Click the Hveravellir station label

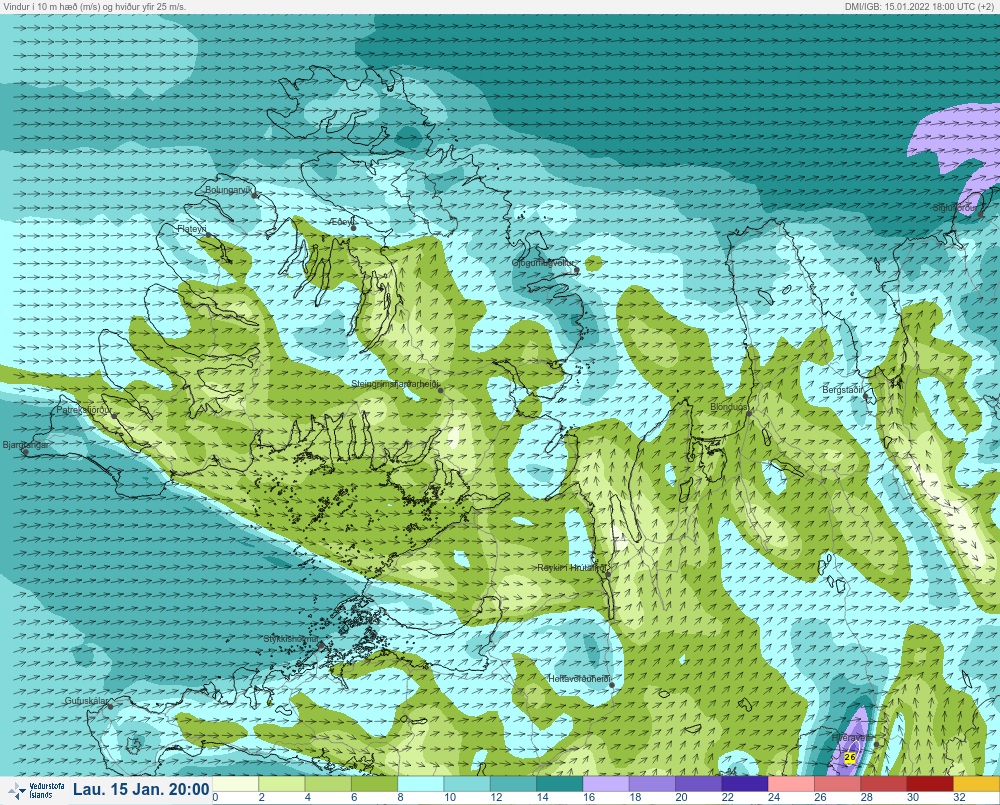852,738
